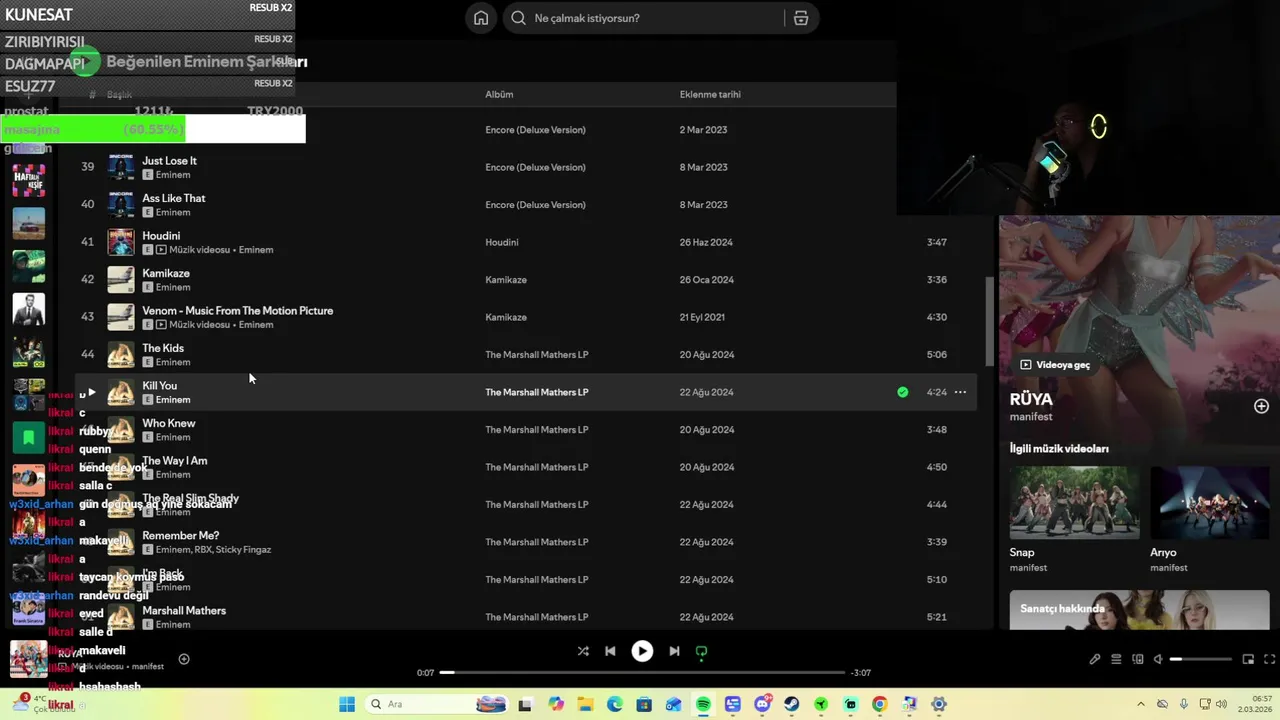
Task: Open the 'Encore (Deluxe Version)' album link on the Just Lose It row
Action: 535,167
